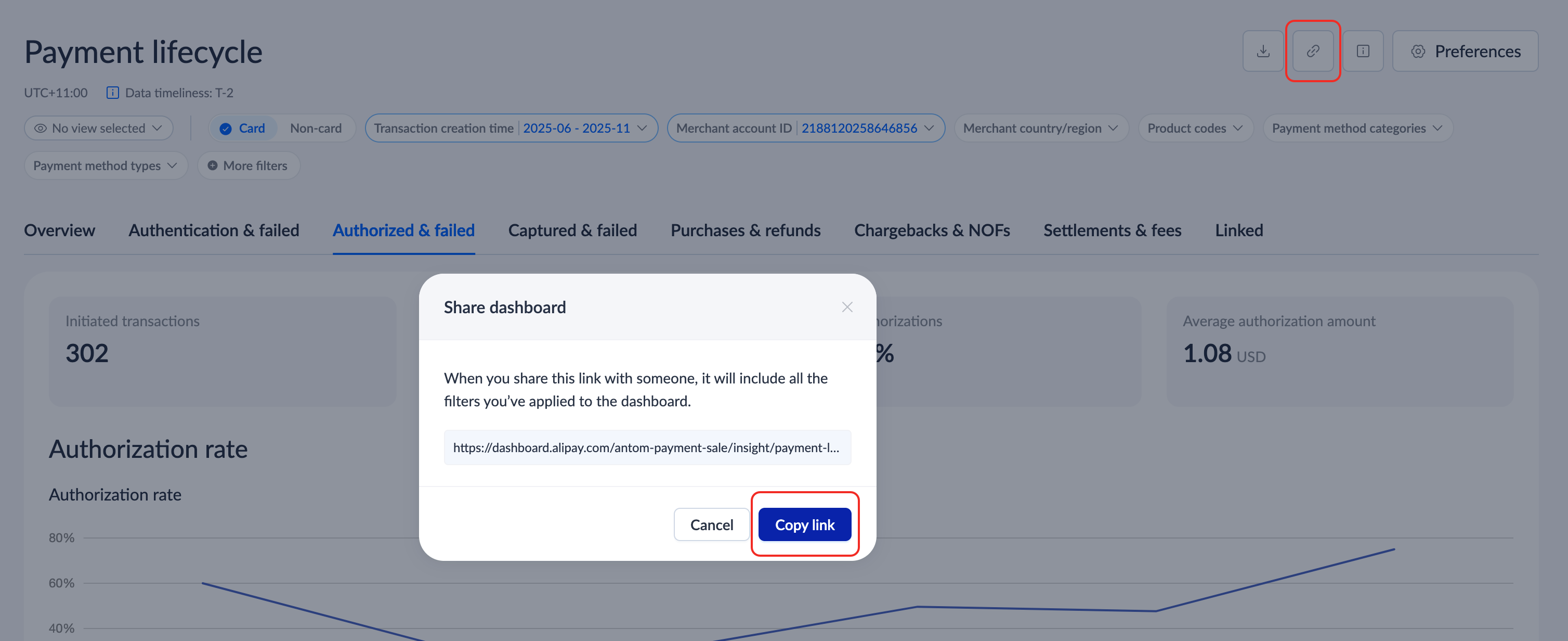The image size is (1568, 641).
Task: Switch to Non-card payments
Action: pyautogui.click(x=315, y=129)
